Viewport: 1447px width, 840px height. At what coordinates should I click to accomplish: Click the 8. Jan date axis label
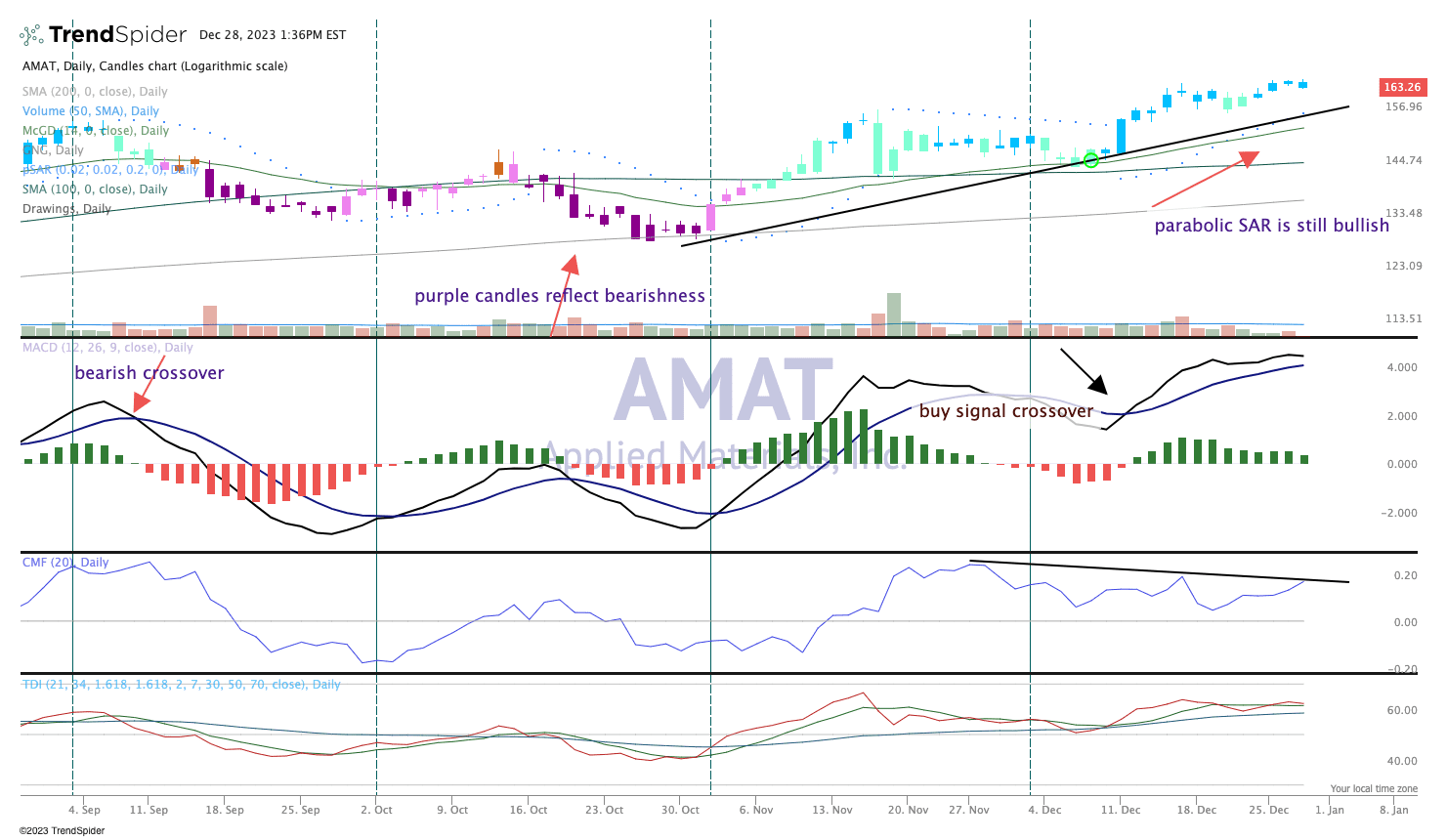click(x=1393, y=810)
